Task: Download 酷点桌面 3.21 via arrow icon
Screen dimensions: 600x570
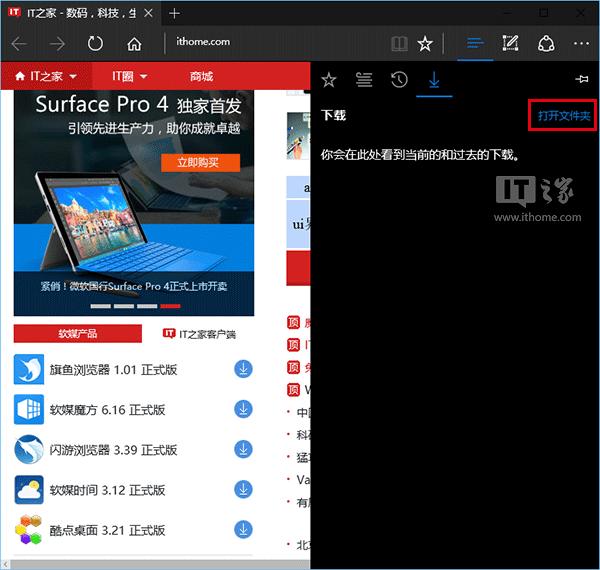Action: coord(243,530)
